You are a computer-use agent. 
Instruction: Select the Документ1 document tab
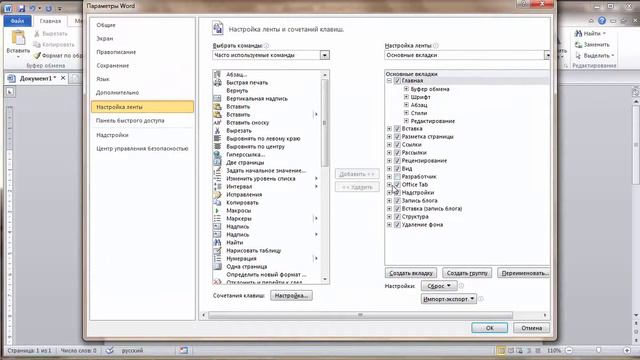36,78
